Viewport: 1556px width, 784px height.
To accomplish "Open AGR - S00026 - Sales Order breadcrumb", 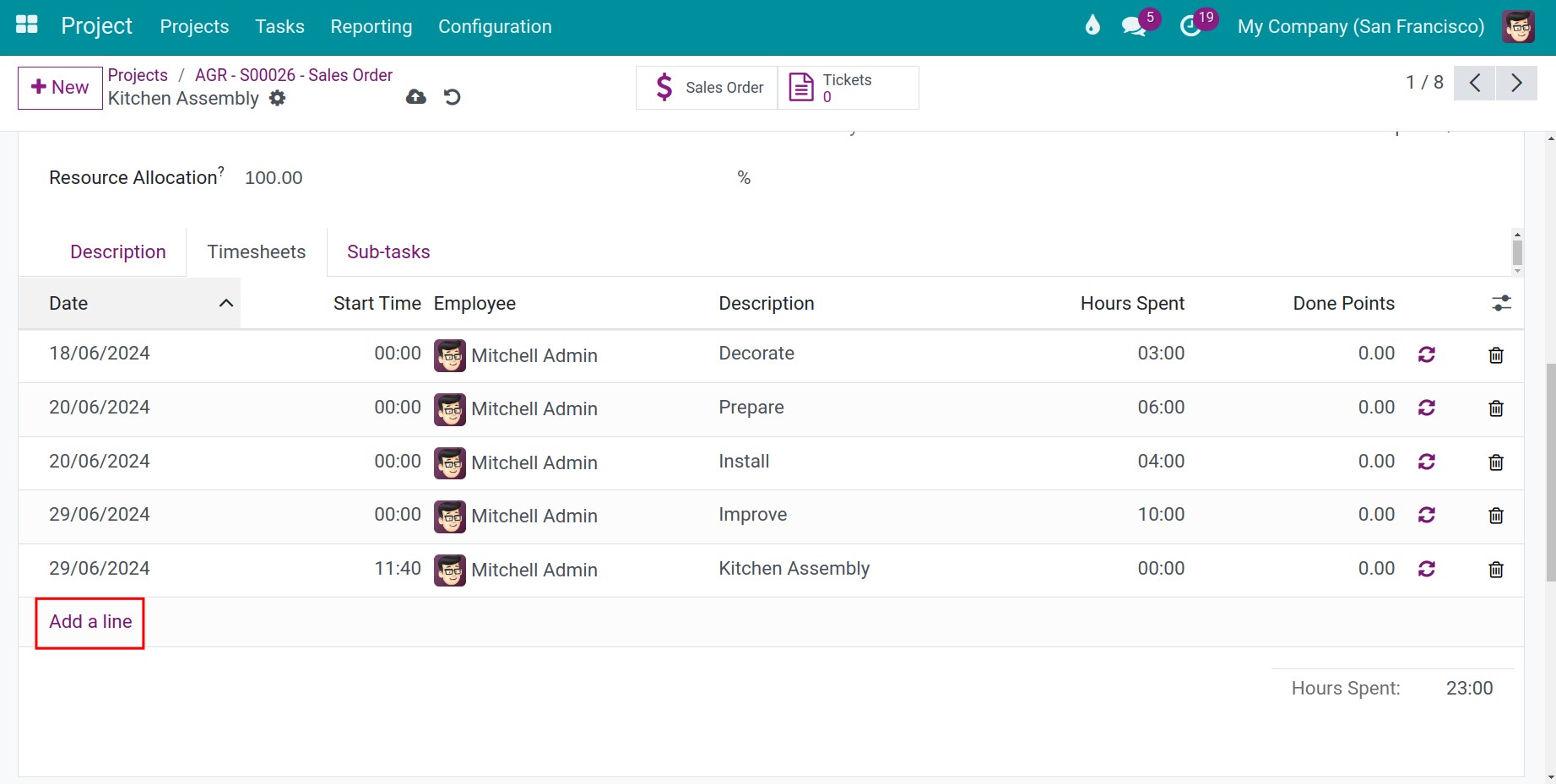I will (x=294, y=75).
